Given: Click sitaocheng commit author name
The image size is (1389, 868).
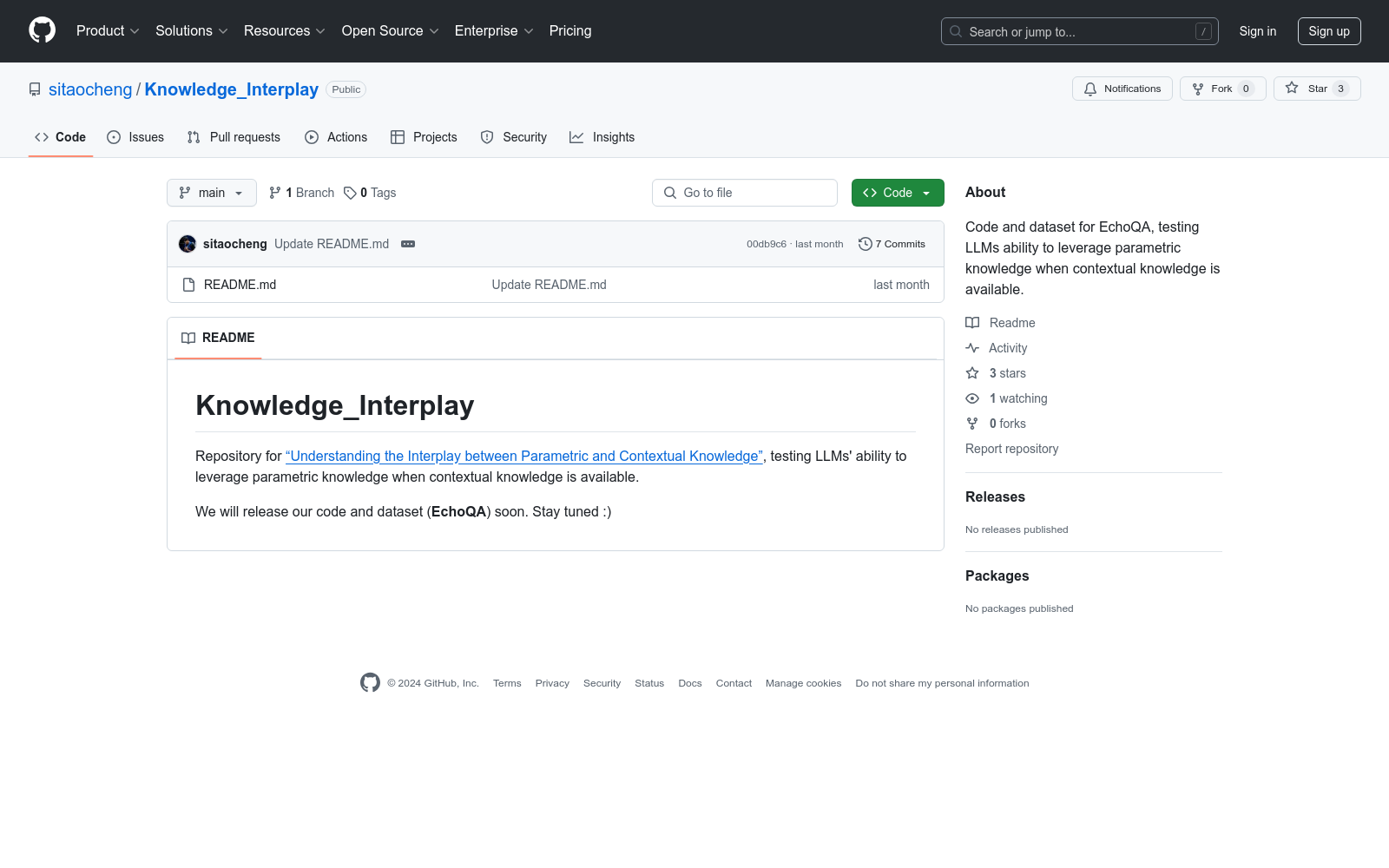Looking at the screenshot, I should click(x=235, y=244).
